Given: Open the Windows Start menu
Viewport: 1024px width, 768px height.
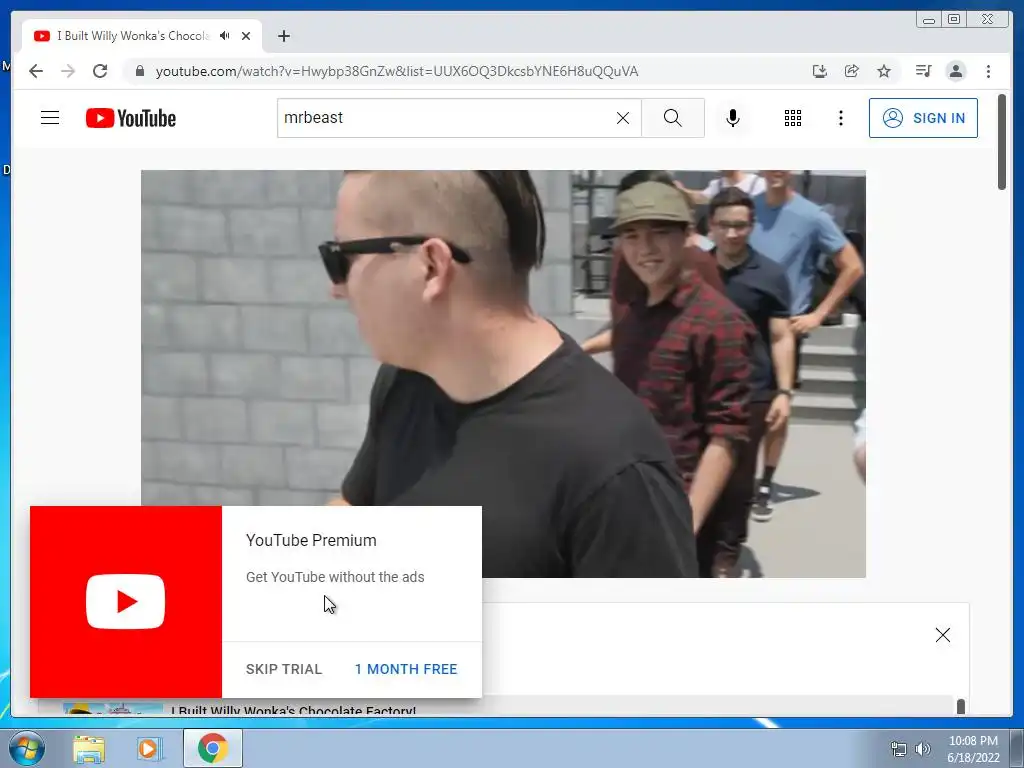Looking at the screenshot, I should 27,748.
